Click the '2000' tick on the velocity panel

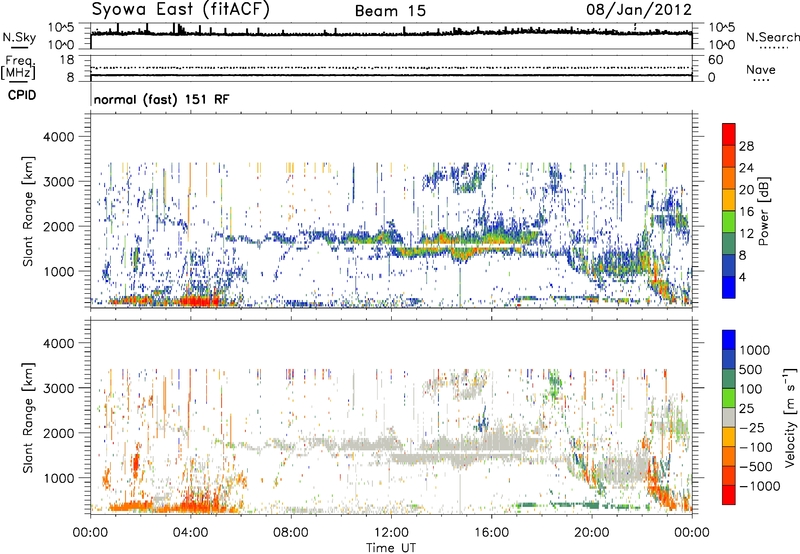[58, 433]
